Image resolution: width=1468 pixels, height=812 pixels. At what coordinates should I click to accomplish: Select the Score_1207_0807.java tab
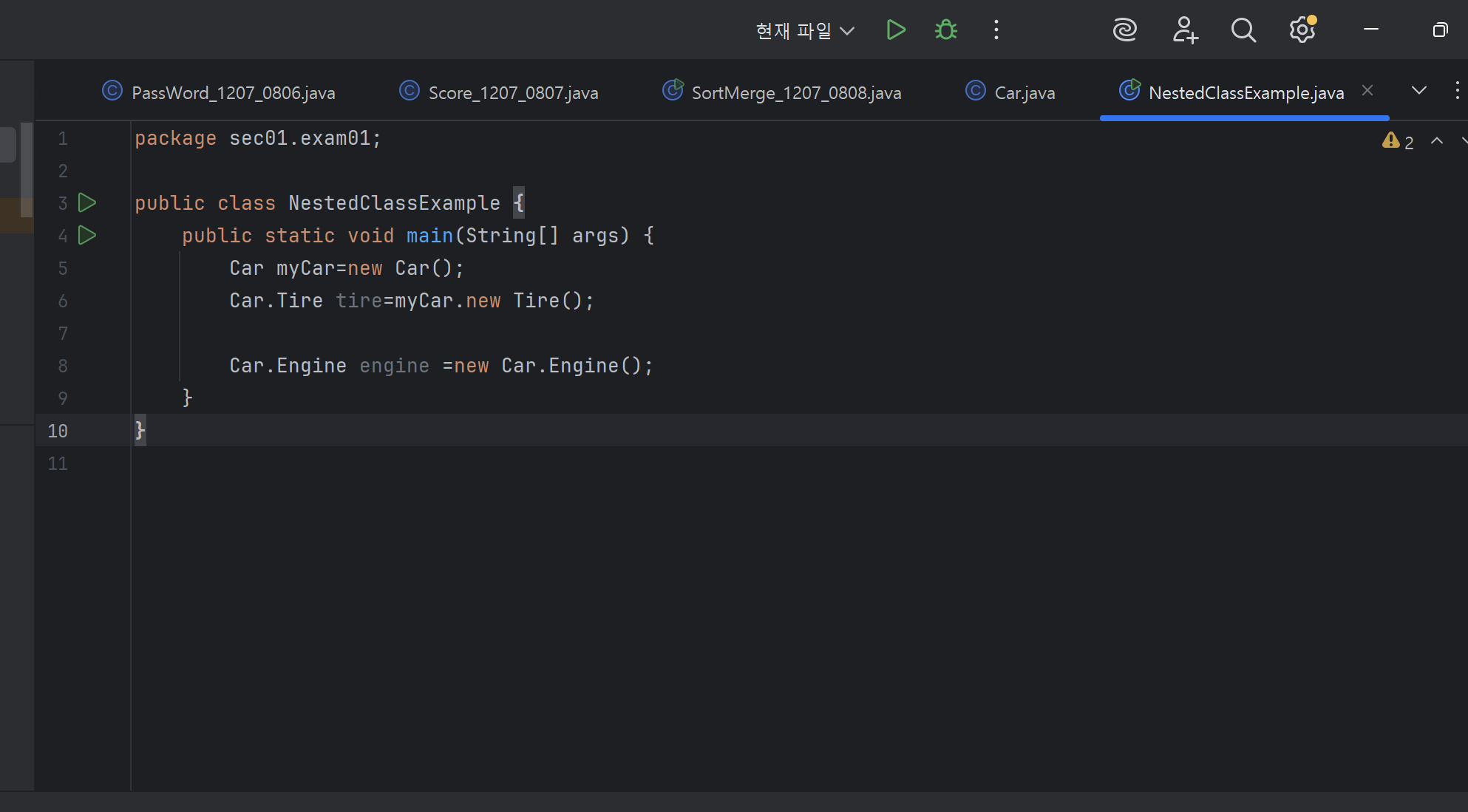pyautogui.click(x=513, y=93)
